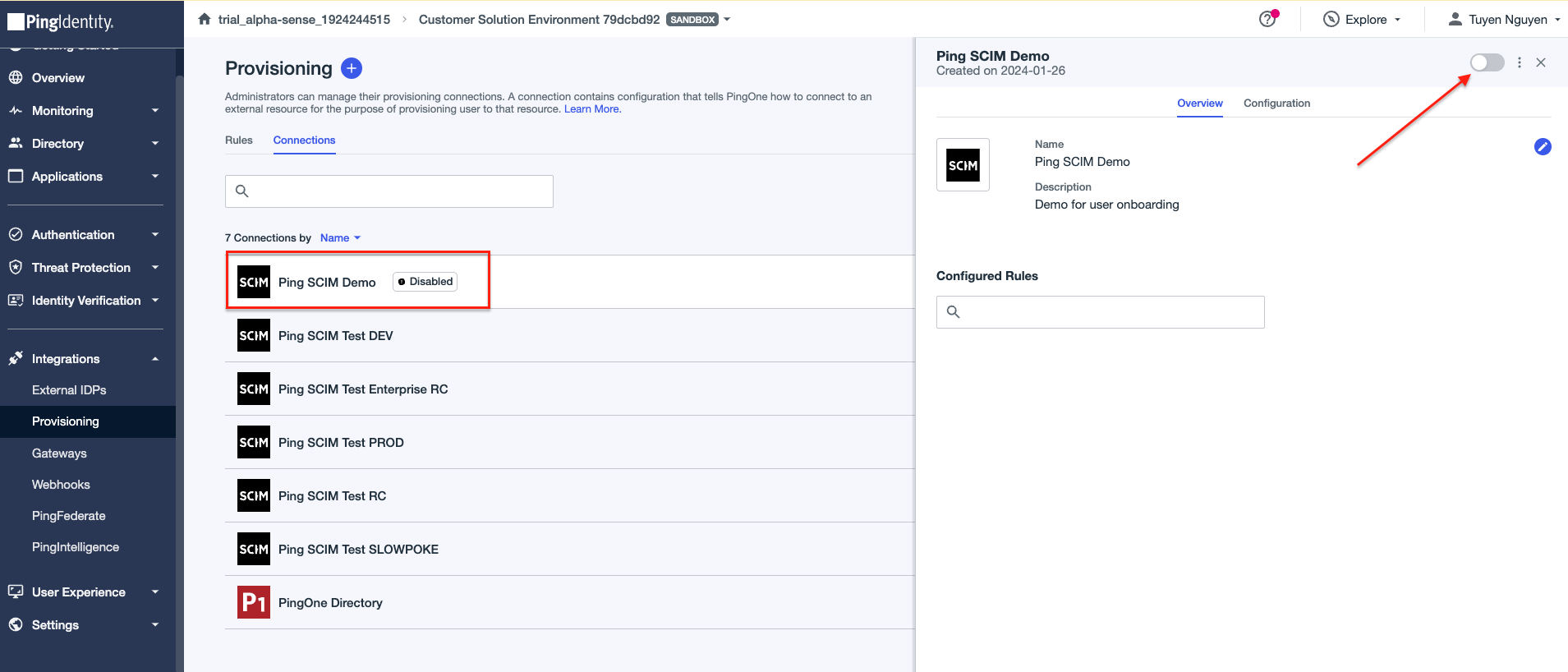Viewport: 1568px width, 672px height.
Task: Click the PingOne Directory connection name
Action: click(x=330, y=602)
